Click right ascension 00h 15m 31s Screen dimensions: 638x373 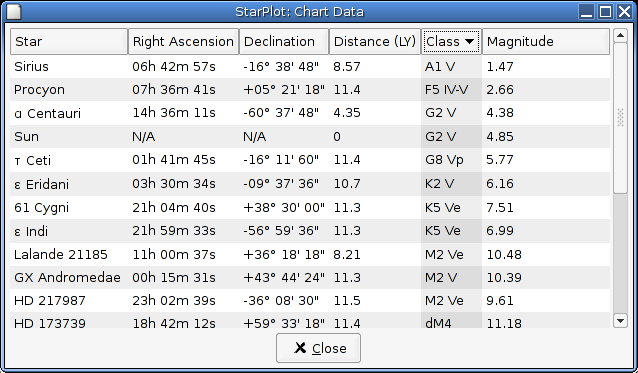point(174,277)
